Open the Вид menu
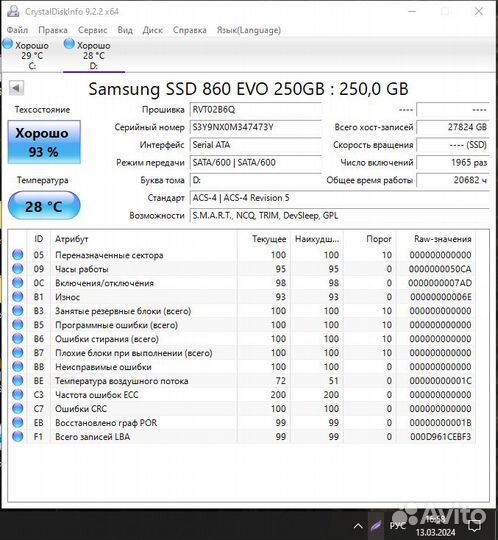 [x=125, y=30]
